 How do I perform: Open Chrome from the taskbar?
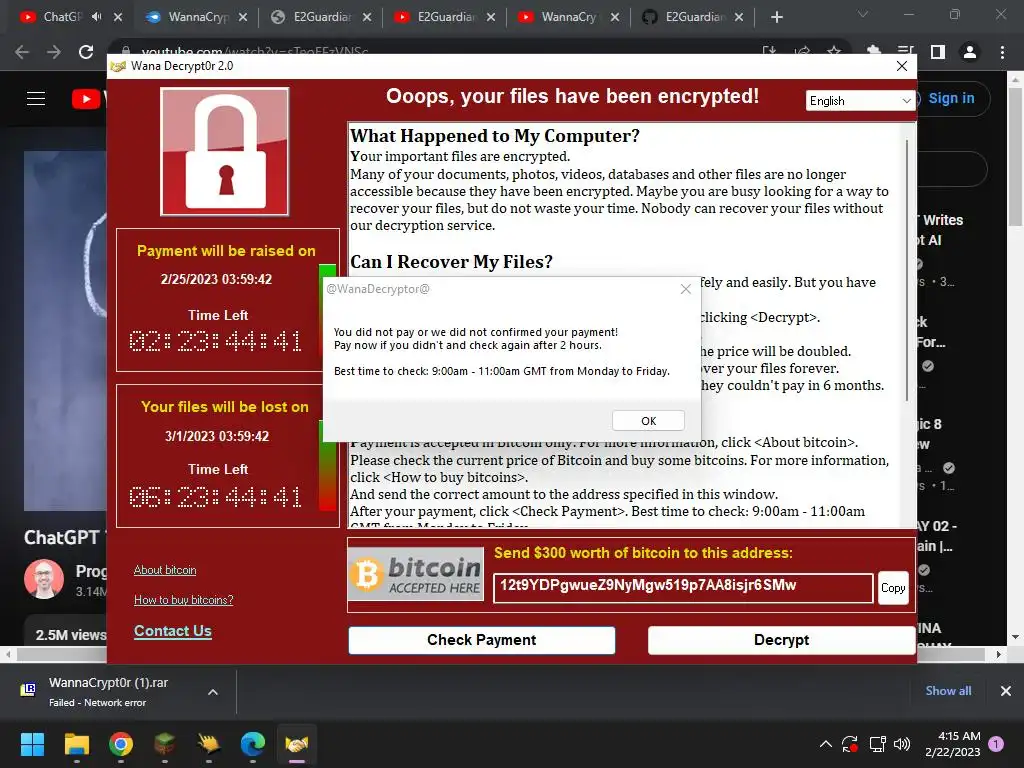(x=121, y=744)
